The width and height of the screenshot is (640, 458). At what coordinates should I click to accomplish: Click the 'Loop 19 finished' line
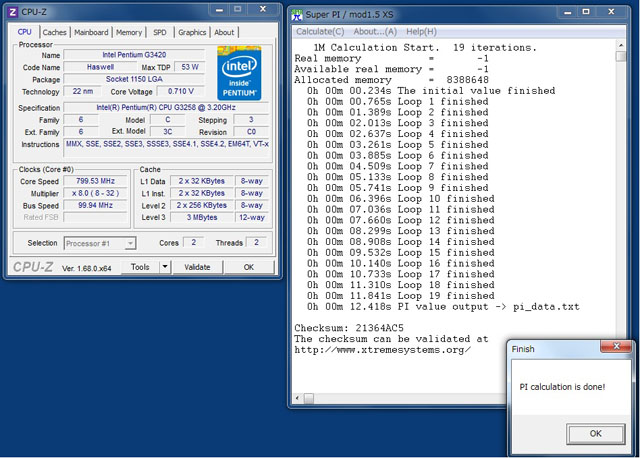click(401, 296)
